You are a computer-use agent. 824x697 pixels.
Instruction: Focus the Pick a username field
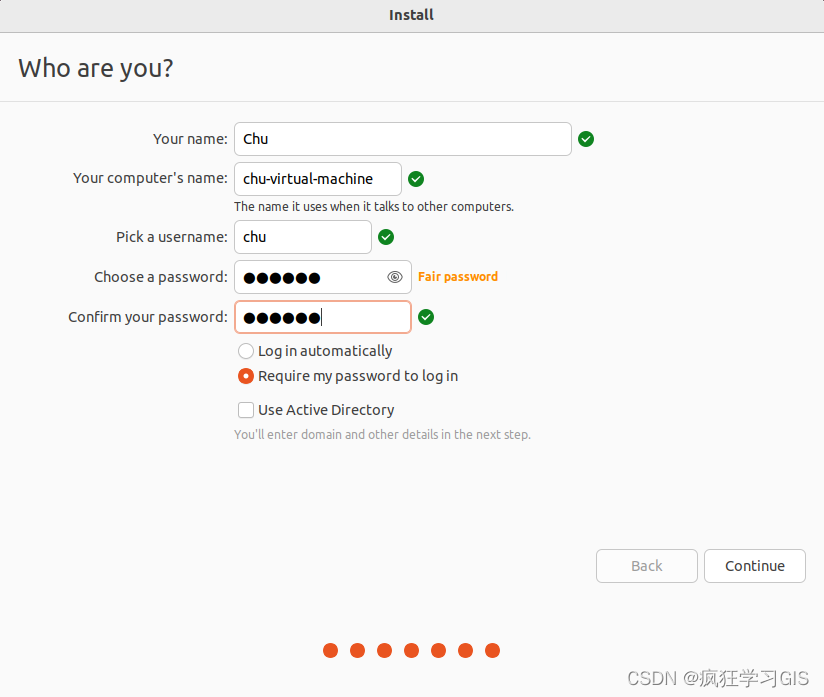pyautogui.click(x=303, y=237)
